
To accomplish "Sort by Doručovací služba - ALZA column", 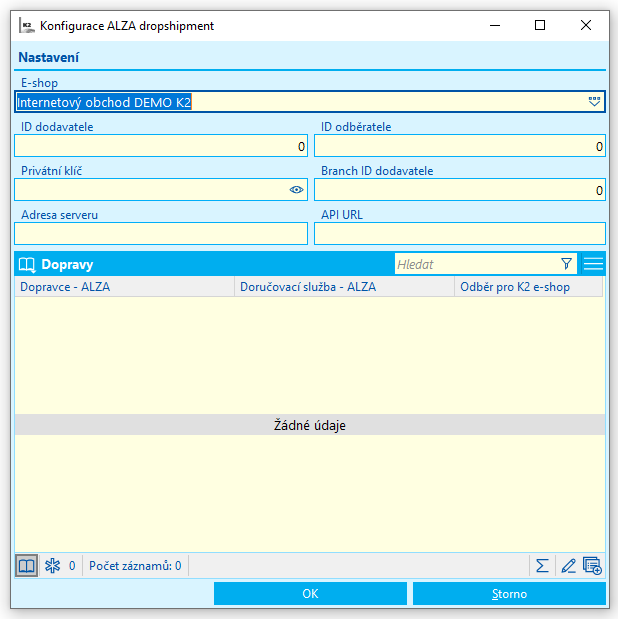I will coord(344,287).
